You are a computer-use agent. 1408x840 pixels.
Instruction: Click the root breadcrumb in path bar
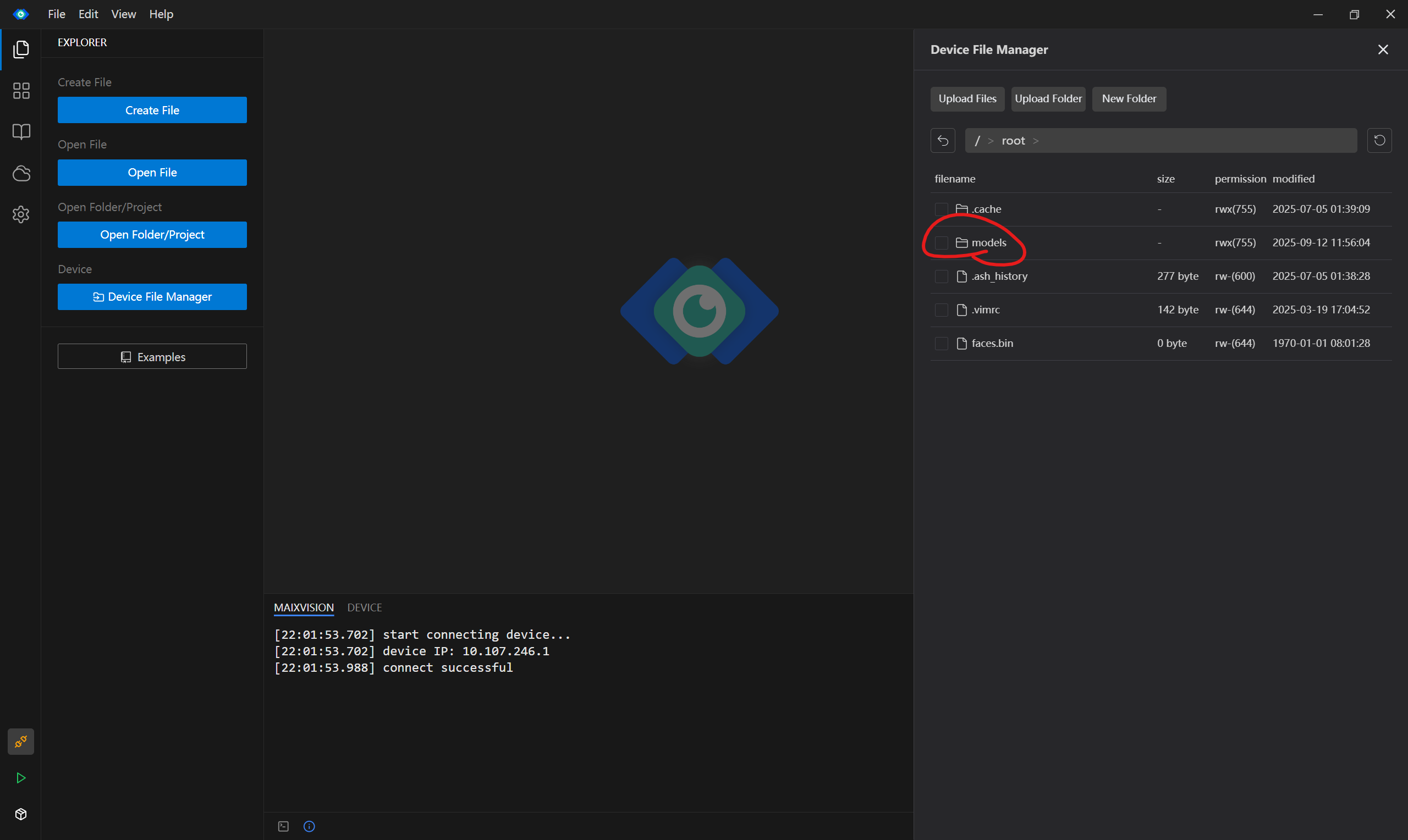pos(1013,141)
